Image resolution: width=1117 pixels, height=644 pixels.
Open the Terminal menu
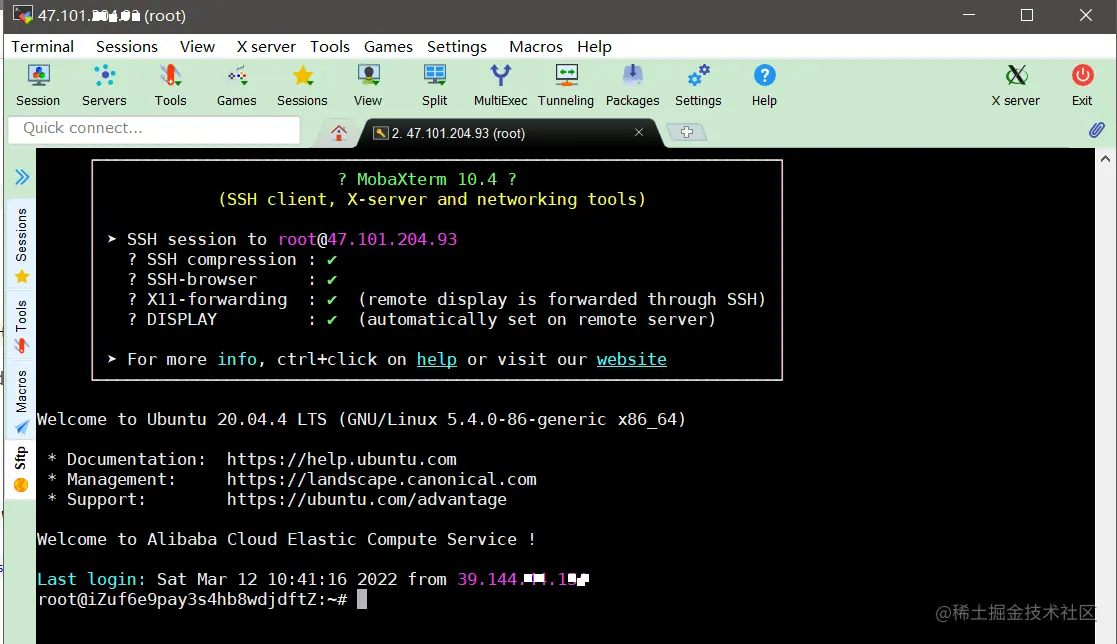click(x=43, y=46)
